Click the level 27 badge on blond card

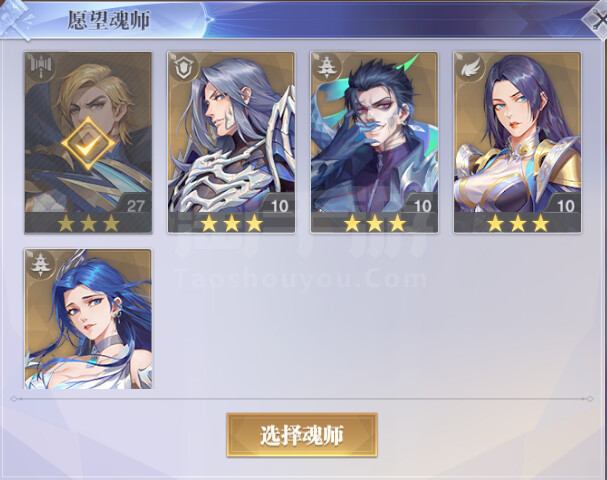coord(135,206)
